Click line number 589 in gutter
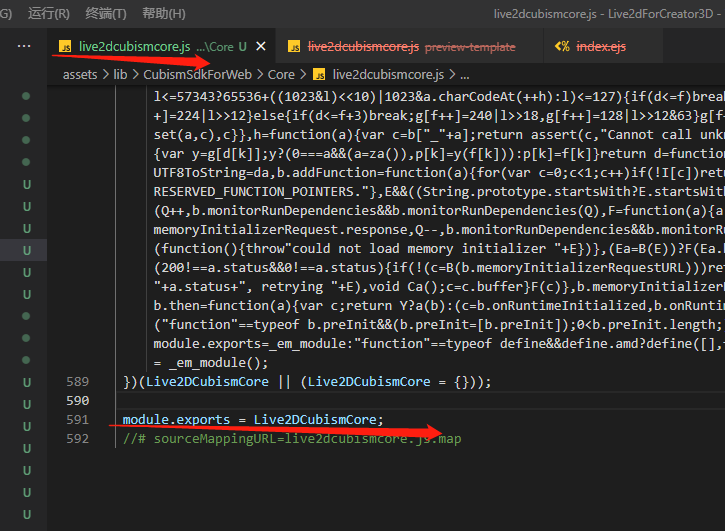725x531 pixels. (x=77, y=382)
